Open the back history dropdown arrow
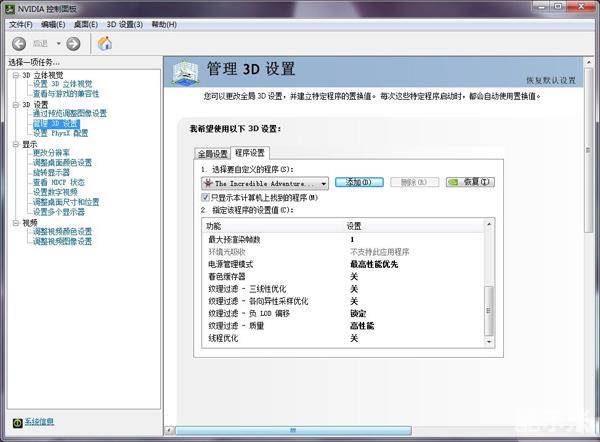The width and height of the screenshot is (600, 442). pyautogui.click(x=58, y=43)
